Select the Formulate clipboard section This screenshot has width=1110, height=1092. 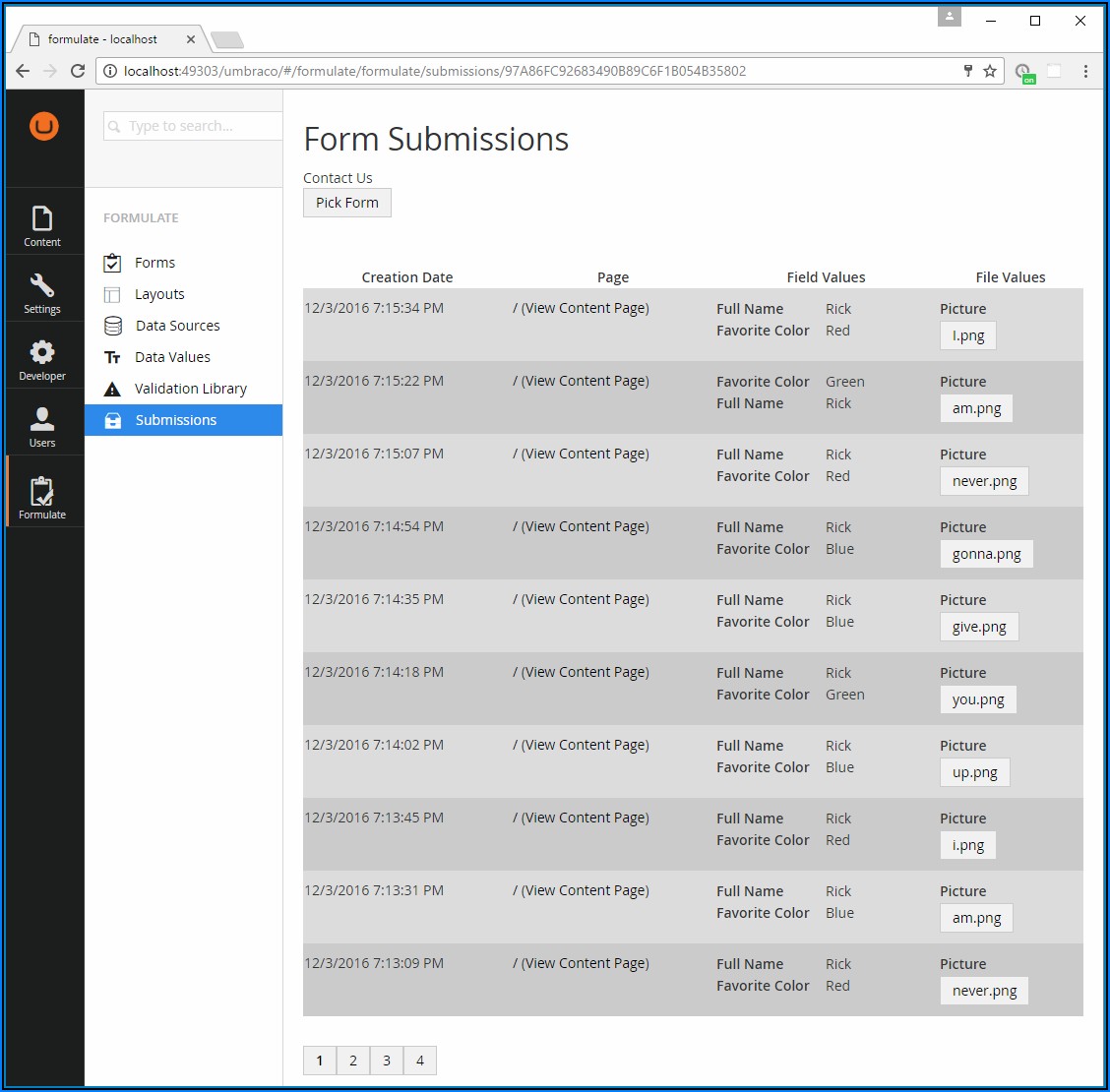[42, 498]
